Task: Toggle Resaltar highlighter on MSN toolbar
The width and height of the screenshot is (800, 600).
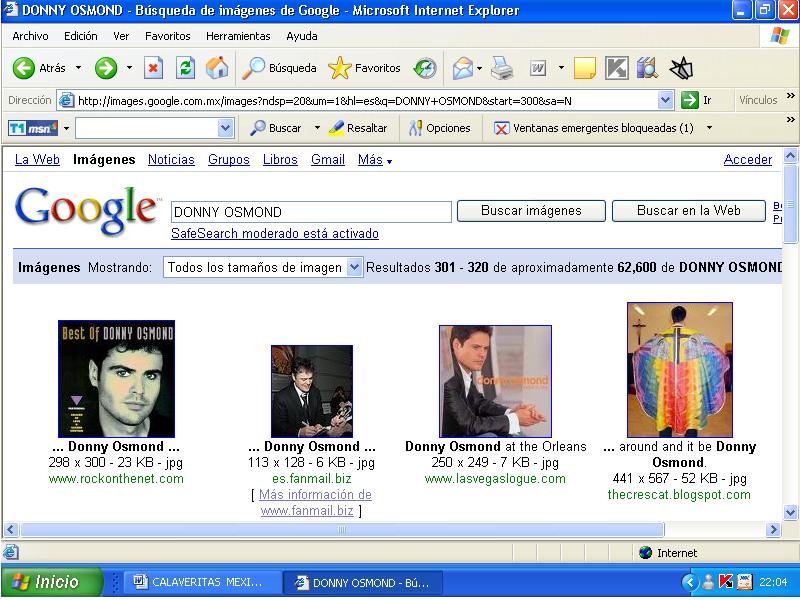Action: coord(358,128)
